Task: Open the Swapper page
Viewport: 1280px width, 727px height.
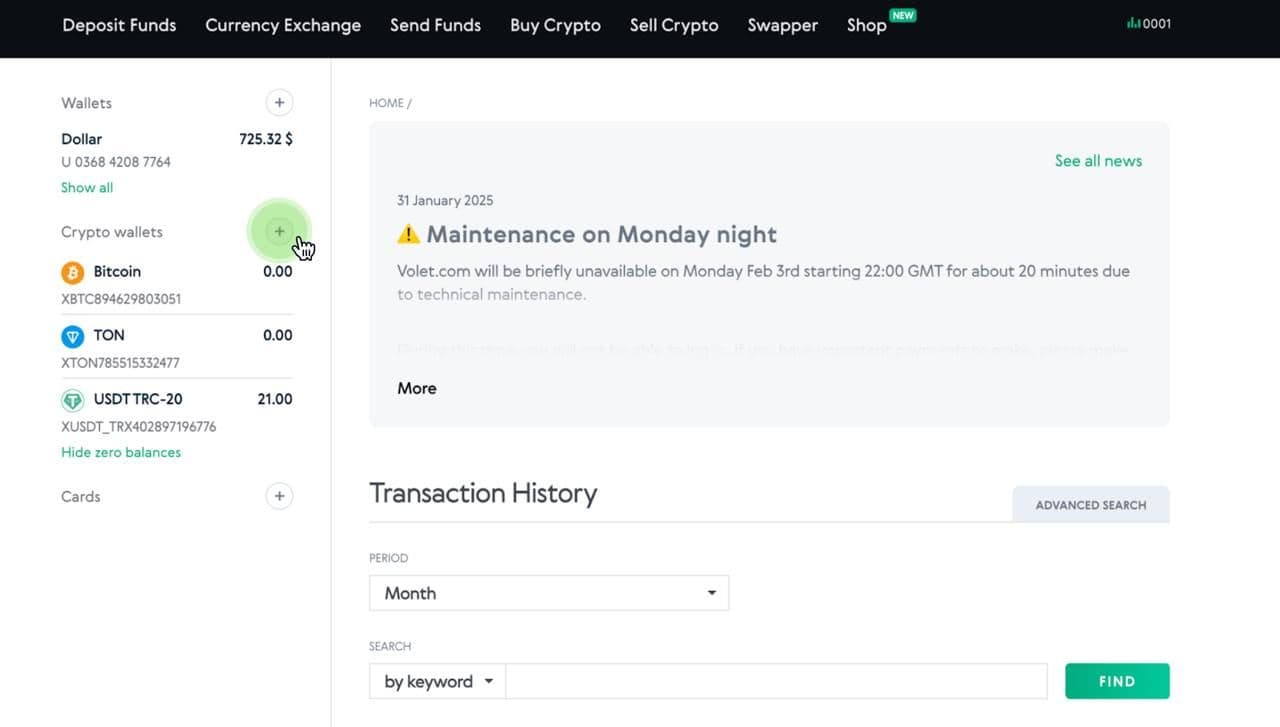Action: point(782,25)
